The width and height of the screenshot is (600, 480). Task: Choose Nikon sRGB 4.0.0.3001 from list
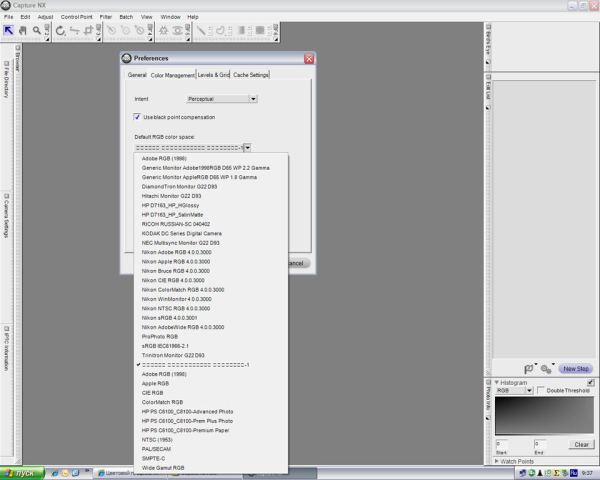click(211, 318)
